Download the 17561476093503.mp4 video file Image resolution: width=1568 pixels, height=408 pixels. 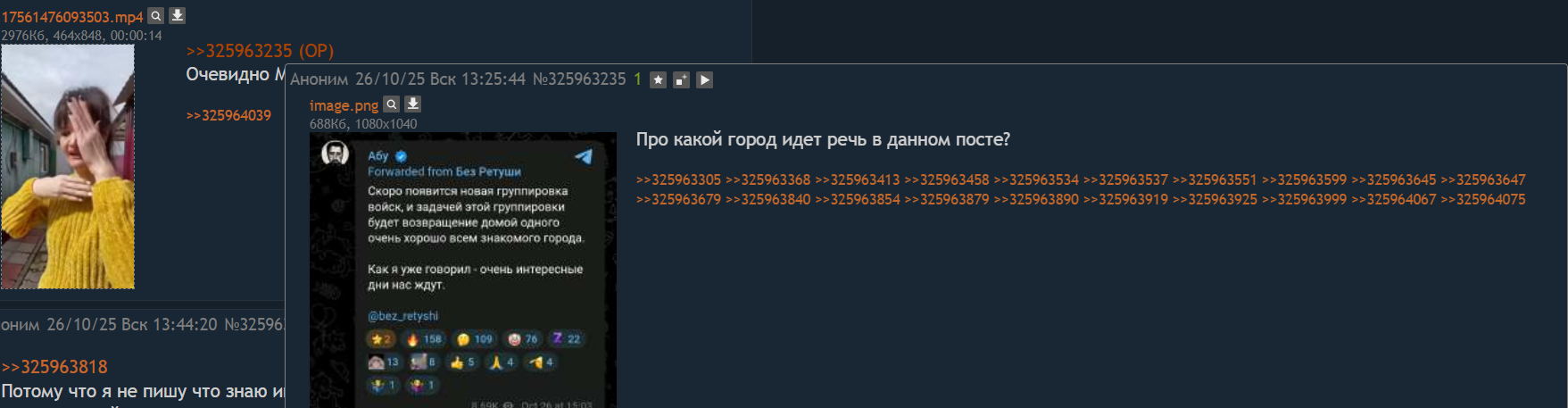point(178,15)
